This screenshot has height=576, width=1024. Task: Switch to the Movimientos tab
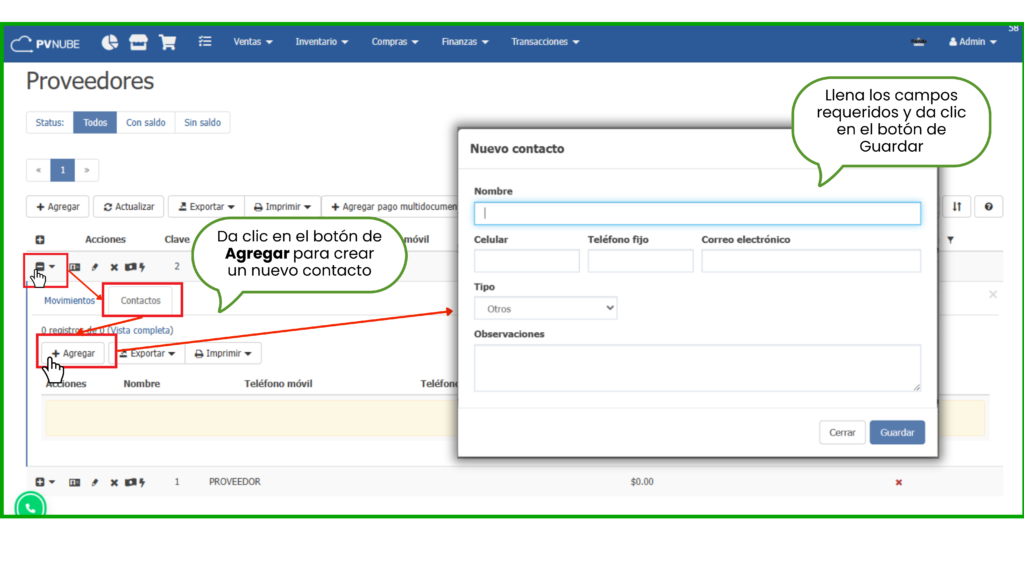tap(69, 300)
